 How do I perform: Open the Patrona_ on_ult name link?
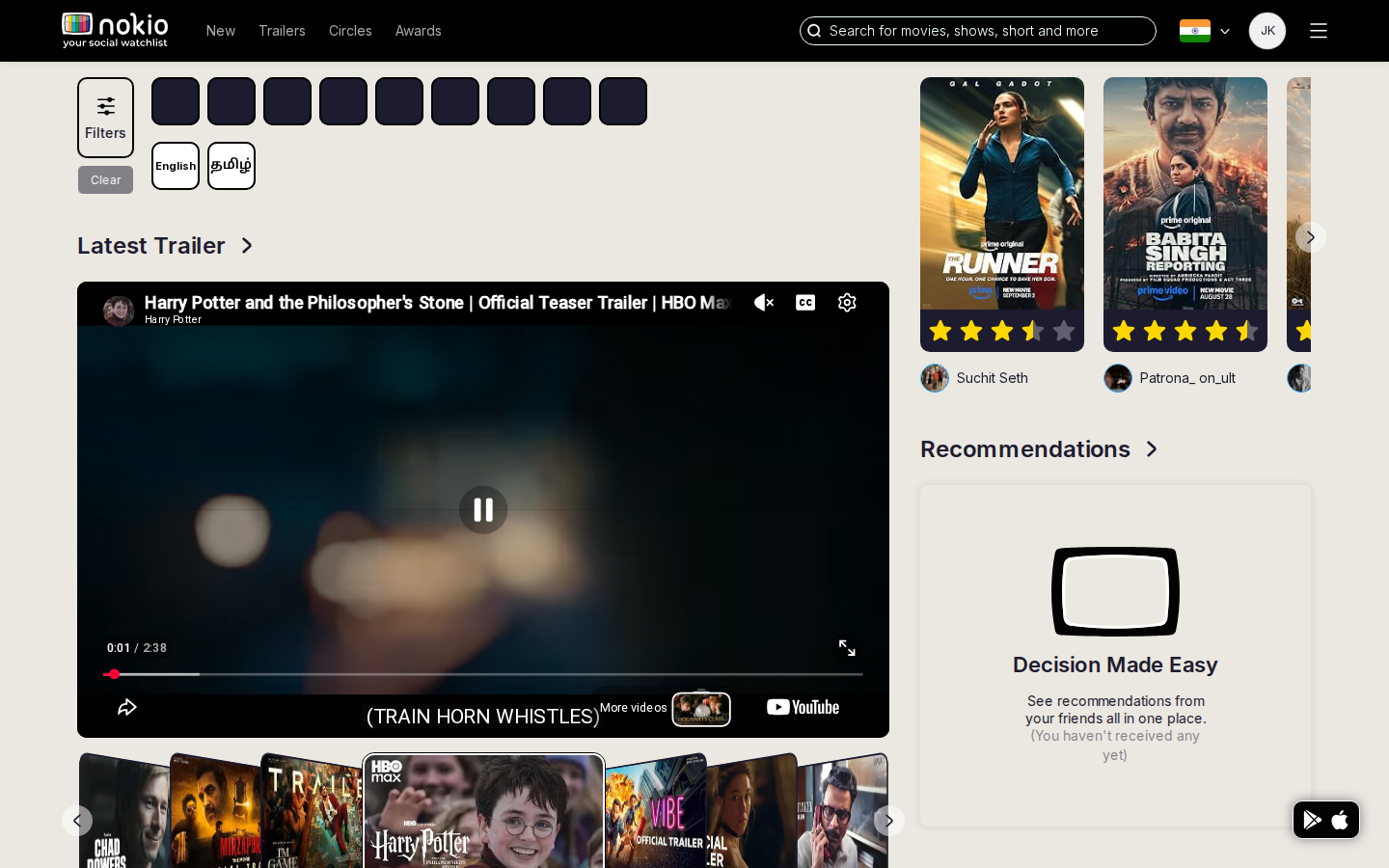pyautogui.click(x=1187, y=378)
